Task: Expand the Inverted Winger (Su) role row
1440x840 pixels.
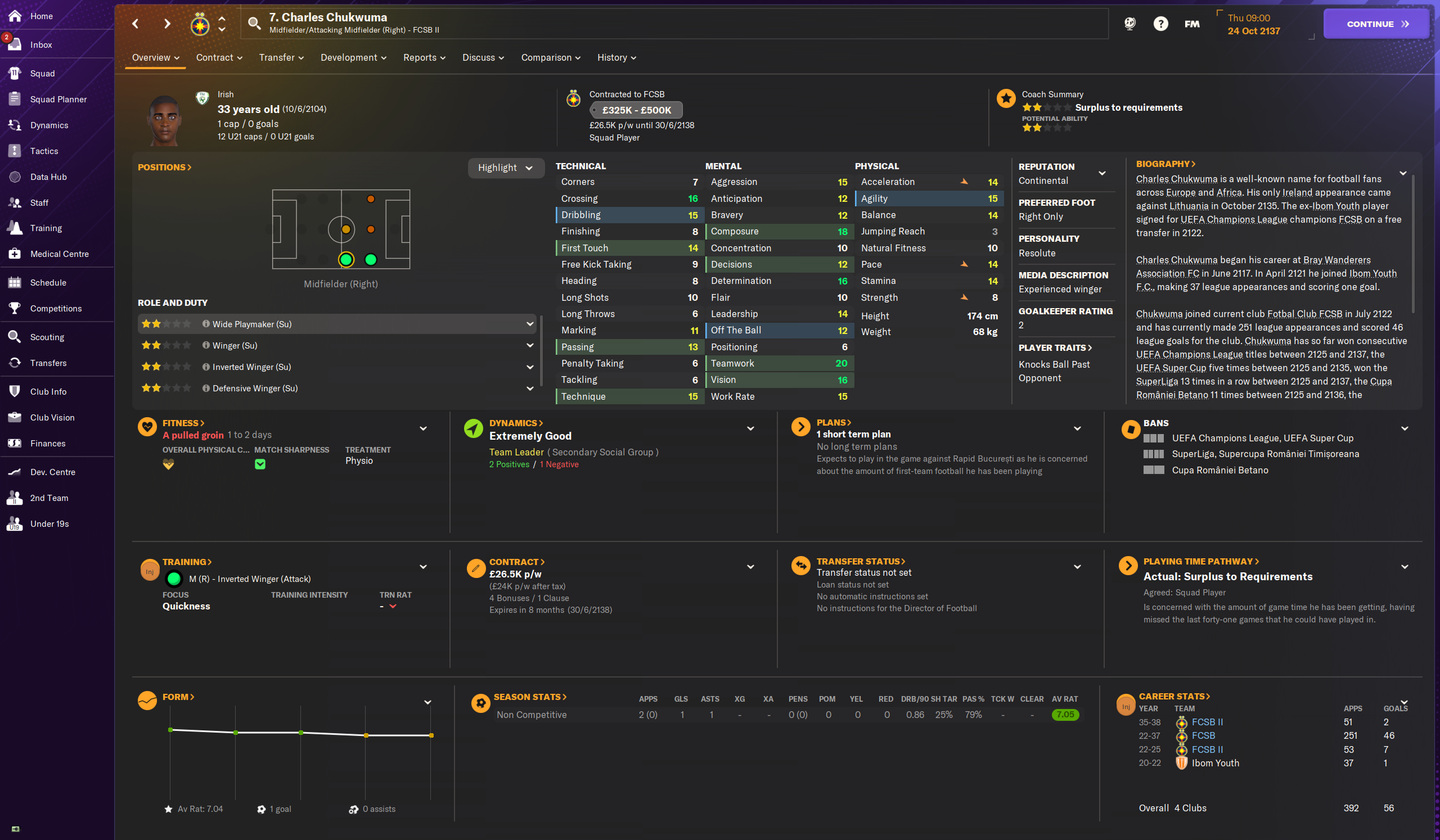Action: [530, 367]
